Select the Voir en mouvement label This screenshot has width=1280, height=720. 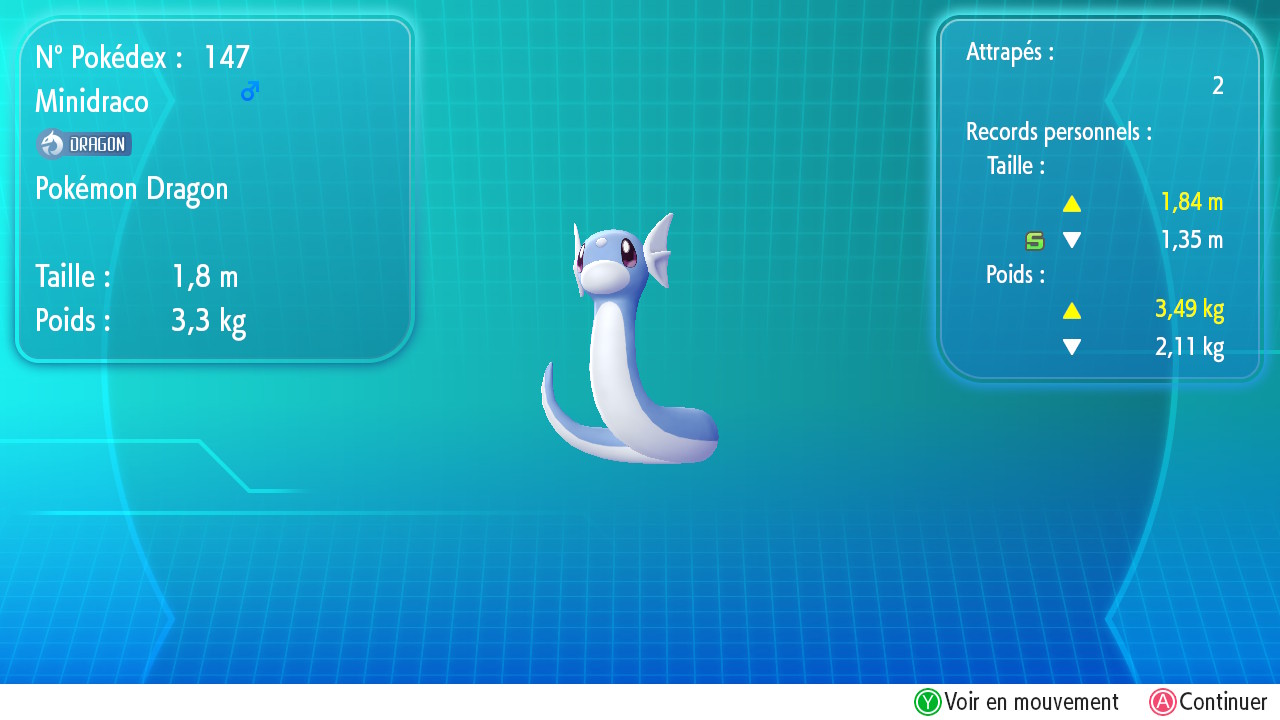1031,702
